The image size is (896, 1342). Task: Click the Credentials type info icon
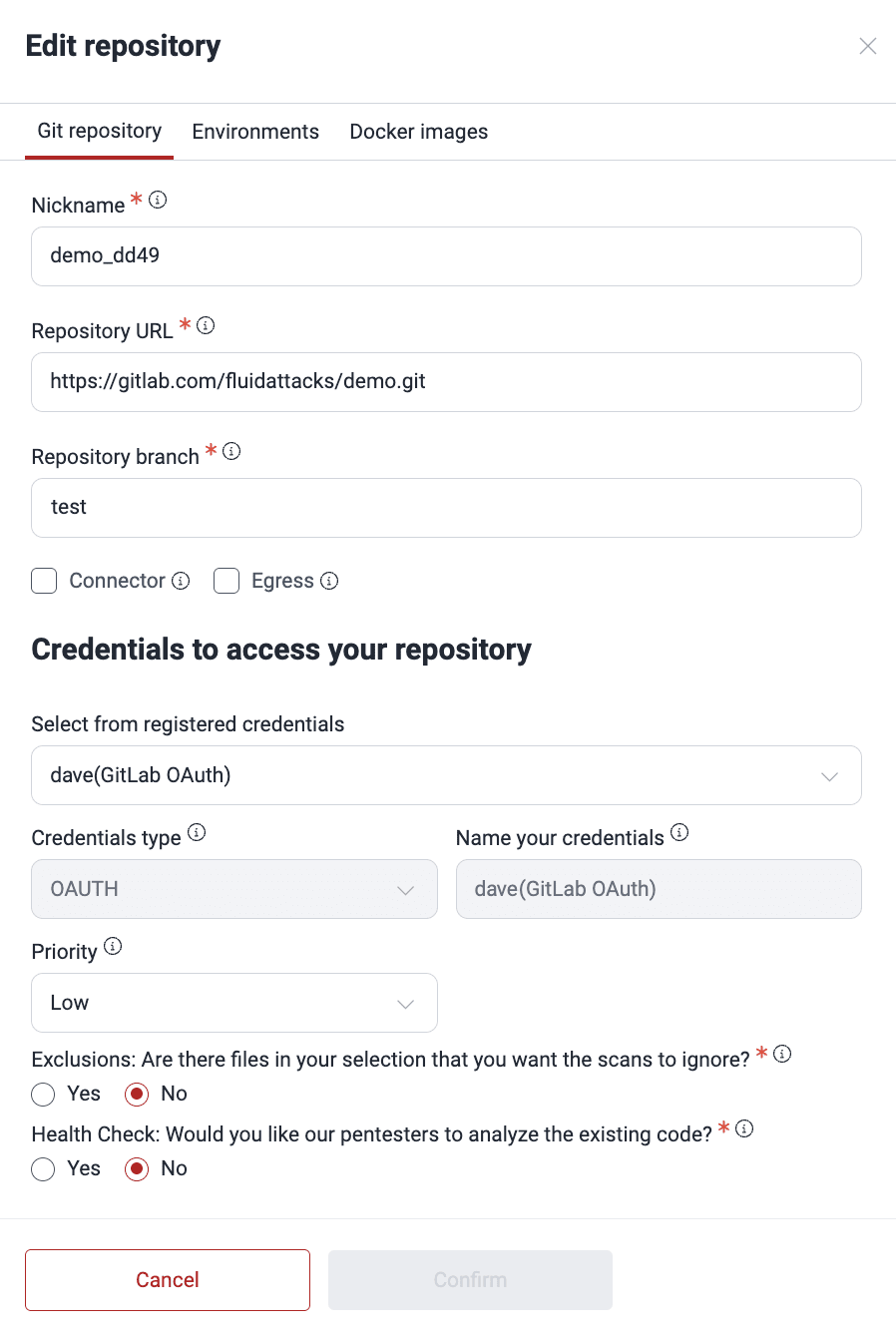coord(197,832)
